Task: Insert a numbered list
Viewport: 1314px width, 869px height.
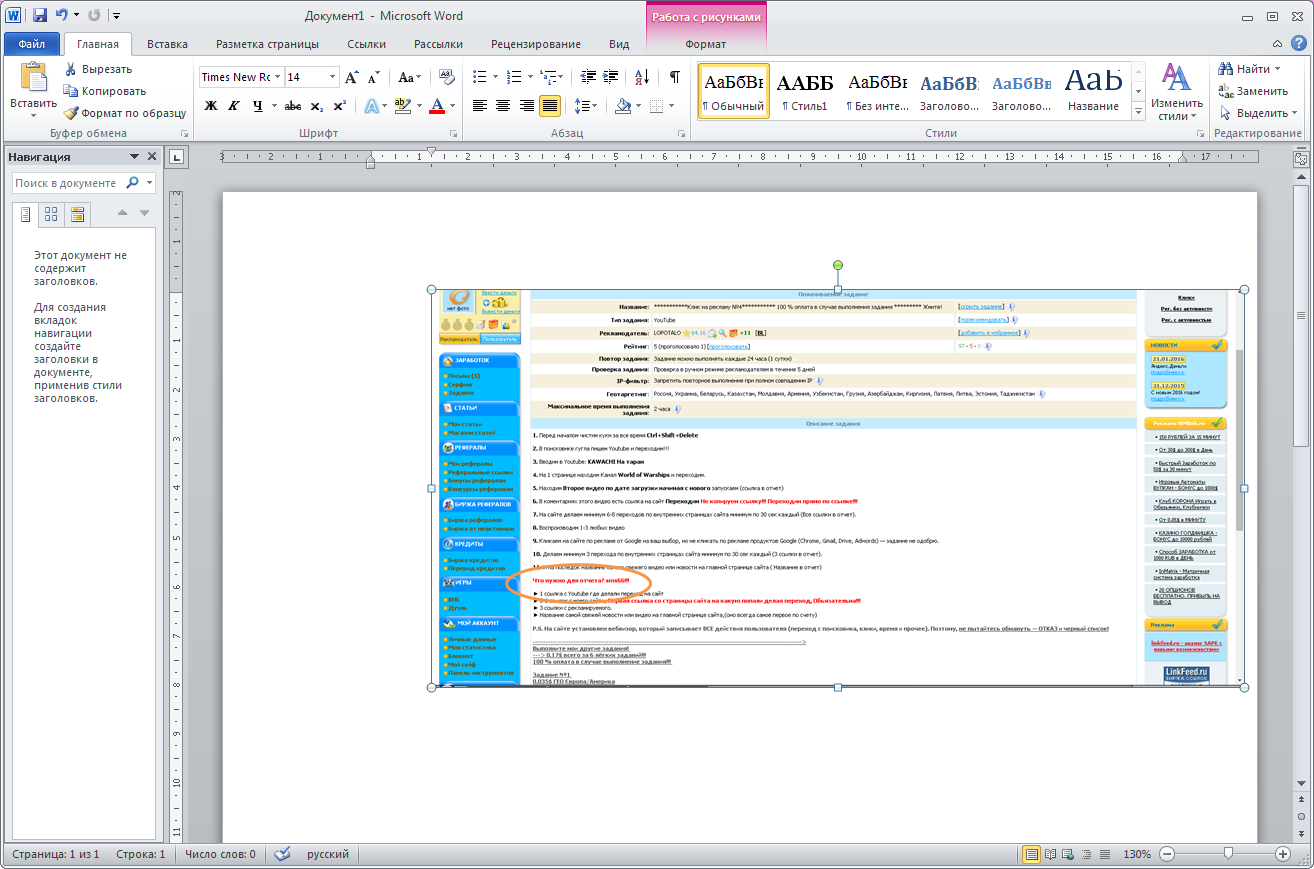Action: (513, 77)
